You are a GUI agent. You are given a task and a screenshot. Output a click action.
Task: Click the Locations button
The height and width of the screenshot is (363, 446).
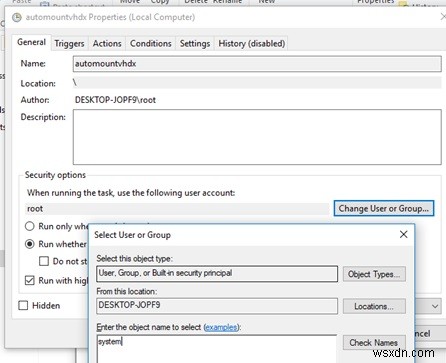[374, 306]
